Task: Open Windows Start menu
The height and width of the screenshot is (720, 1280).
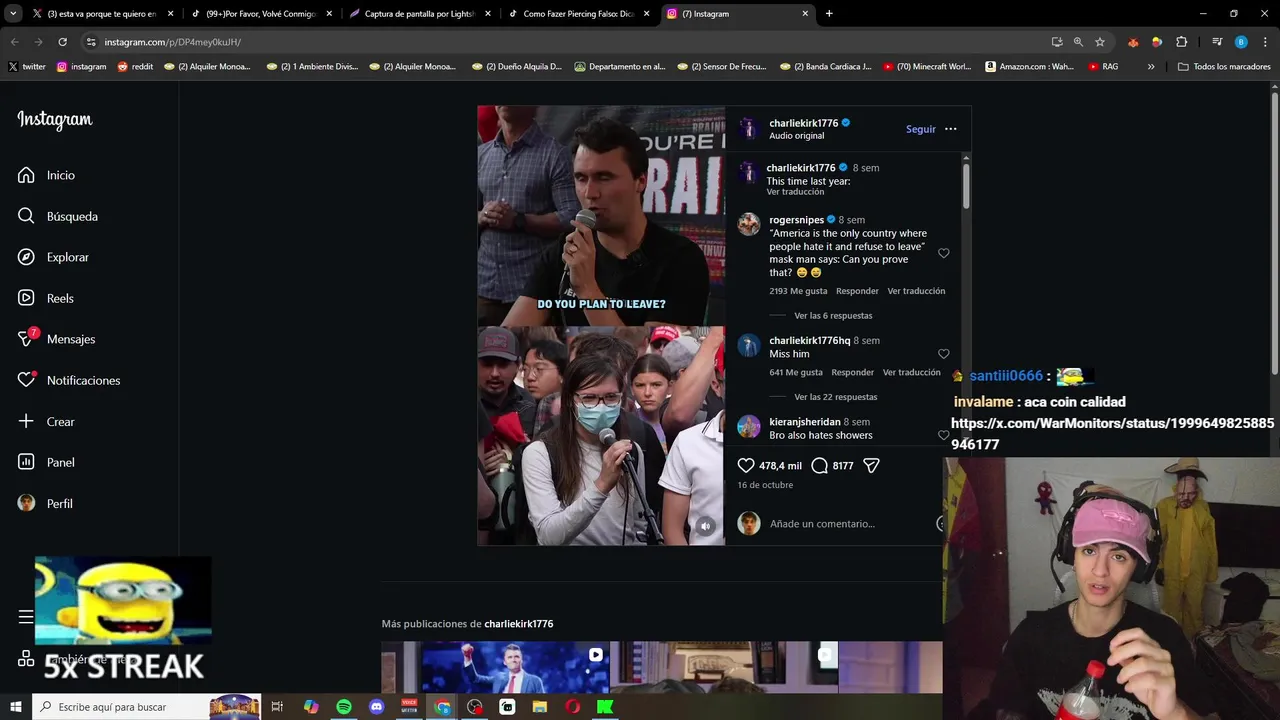Action: click(15, 707)
